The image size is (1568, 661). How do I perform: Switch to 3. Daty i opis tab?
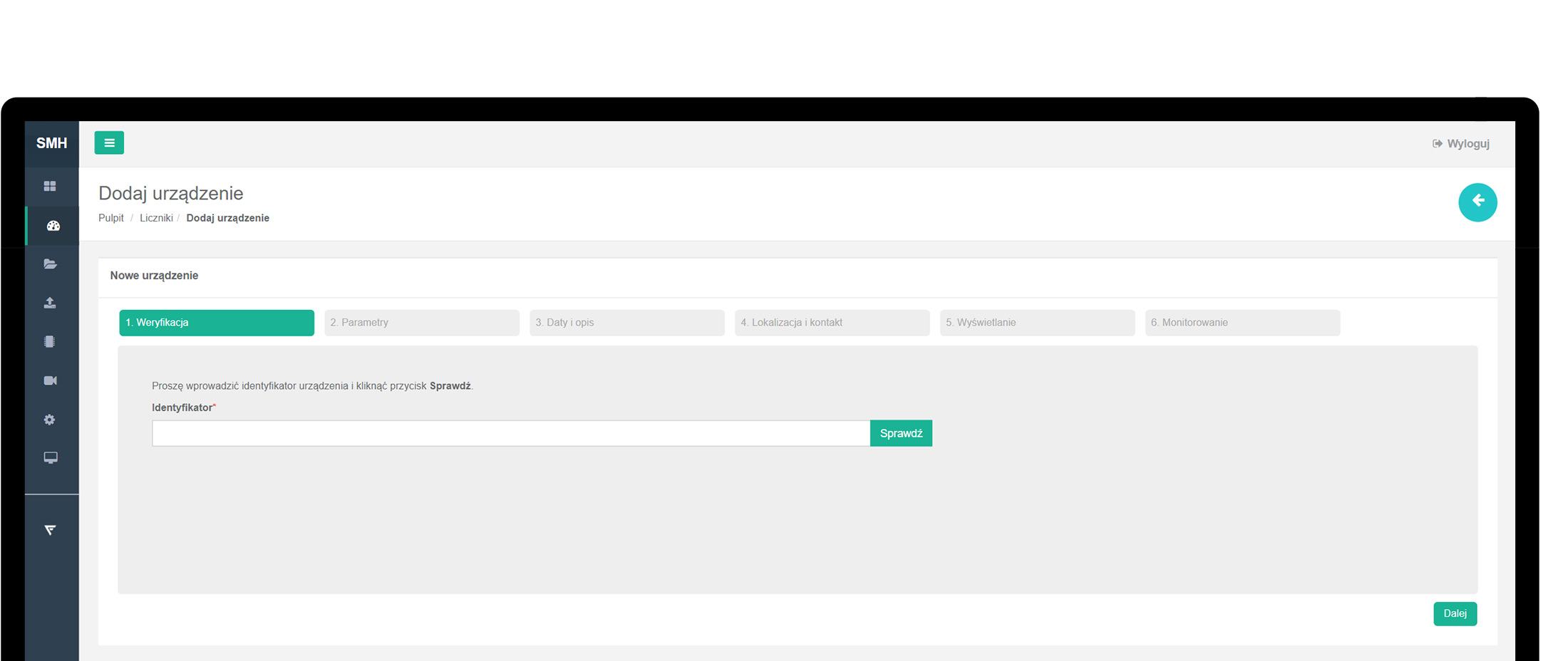pos(627,323)
